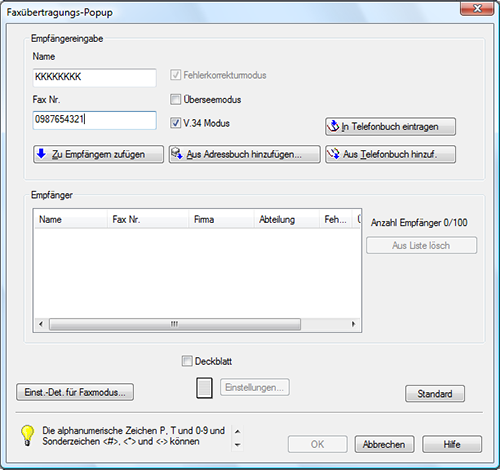Enable the Überseemodus checkbox
This screenshot has width=500, height=470.
(x=175, y=99)
